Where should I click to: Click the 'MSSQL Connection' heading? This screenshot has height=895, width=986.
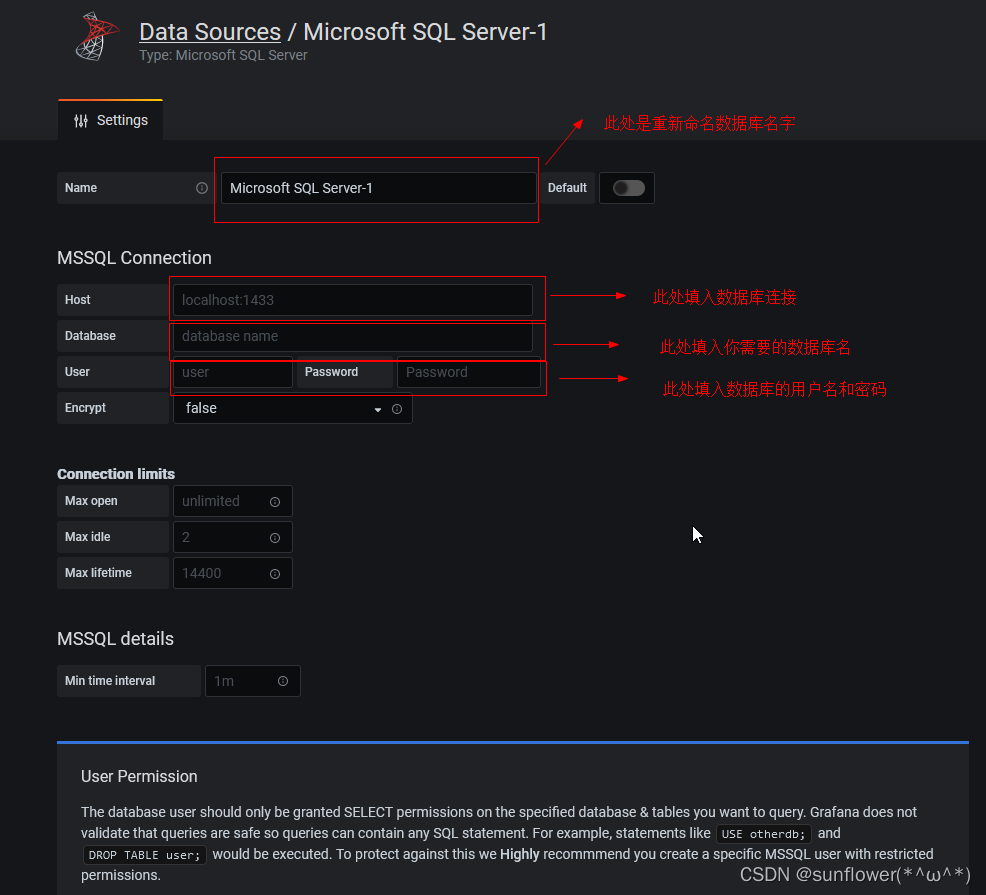pos(135,258)
